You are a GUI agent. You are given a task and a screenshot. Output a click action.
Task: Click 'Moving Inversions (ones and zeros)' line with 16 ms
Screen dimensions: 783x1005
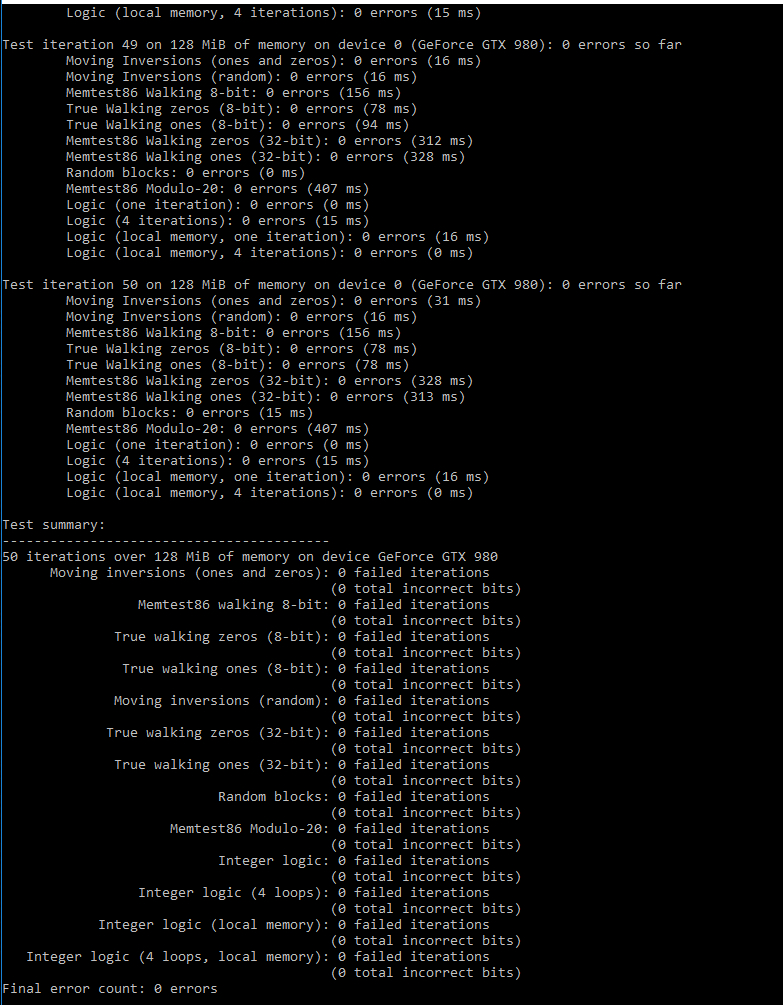[x=274, y=61]
